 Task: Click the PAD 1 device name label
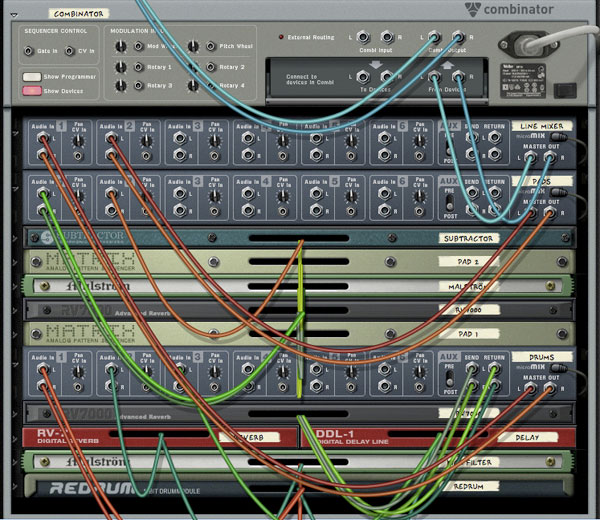pyautogui.click(x=468, y=334)
